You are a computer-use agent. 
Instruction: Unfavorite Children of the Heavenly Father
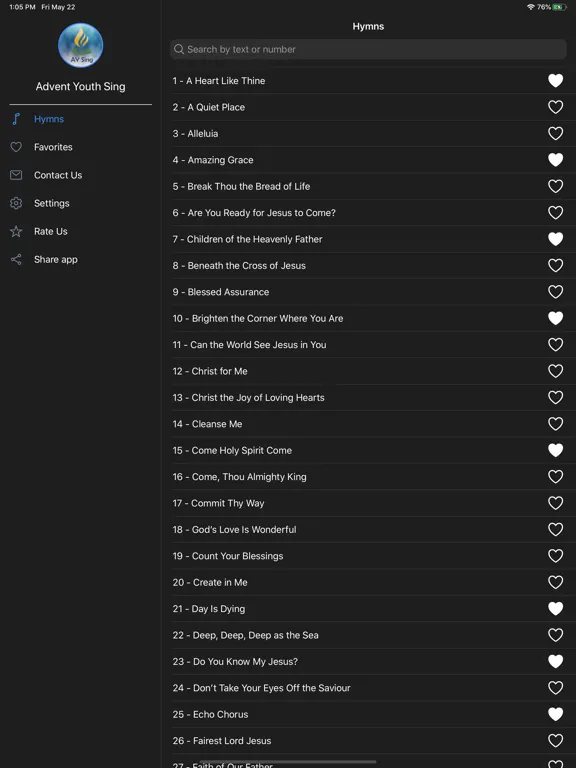[x=555, y=240]
